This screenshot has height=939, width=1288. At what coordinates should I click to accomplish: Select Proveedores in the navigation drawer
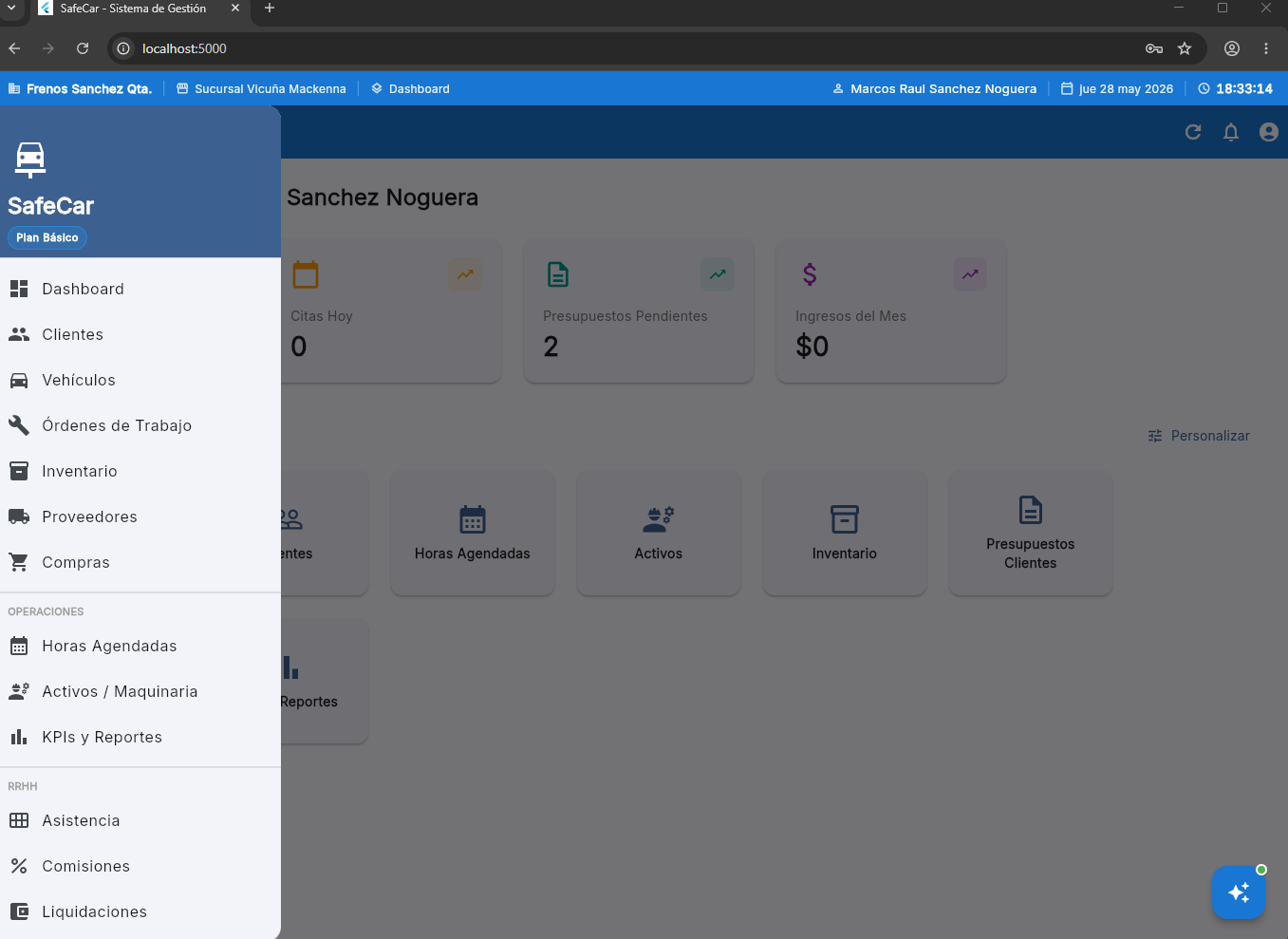[x=140, y=516]
